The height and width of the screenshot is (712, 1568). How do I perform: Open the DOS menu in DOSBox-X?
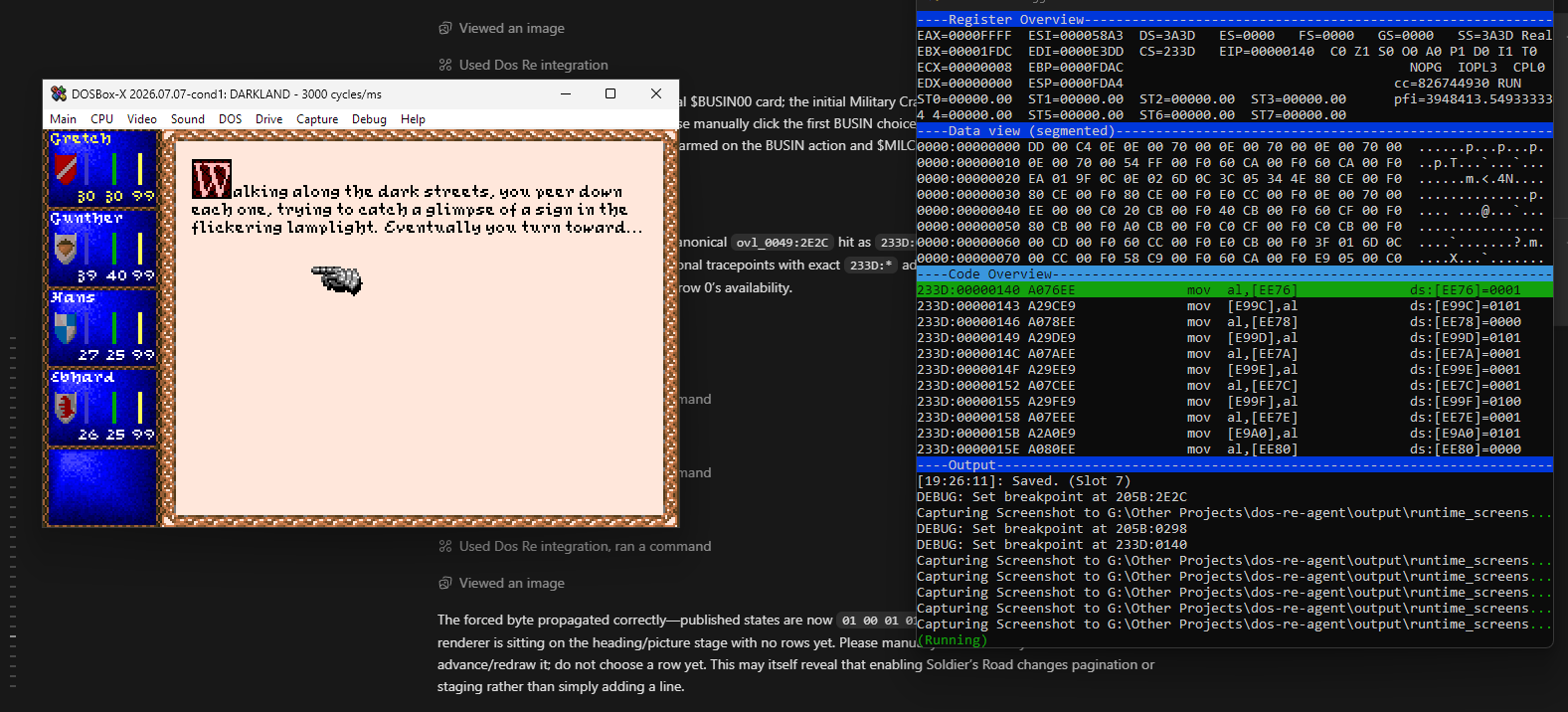coord(231,118)
